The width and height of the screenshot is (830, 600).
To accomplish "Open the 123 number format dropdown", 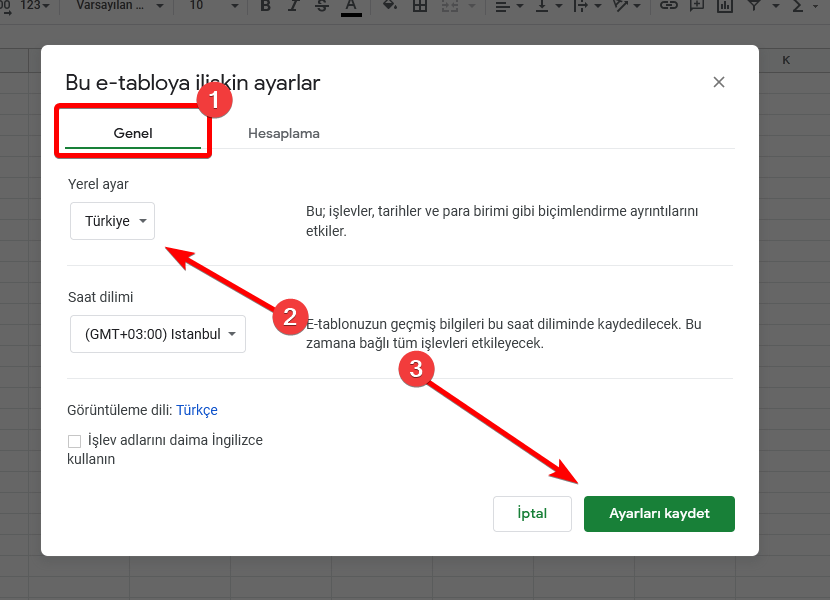I will tap(35, 6).
